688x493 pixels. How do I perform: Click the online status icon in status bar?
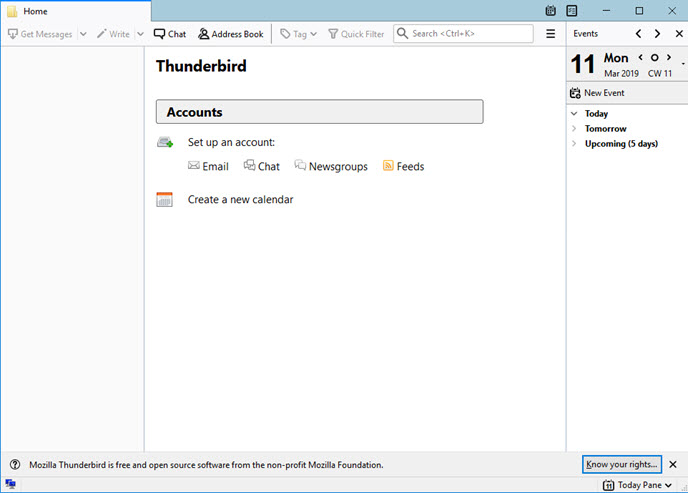[x=11, y=484]
